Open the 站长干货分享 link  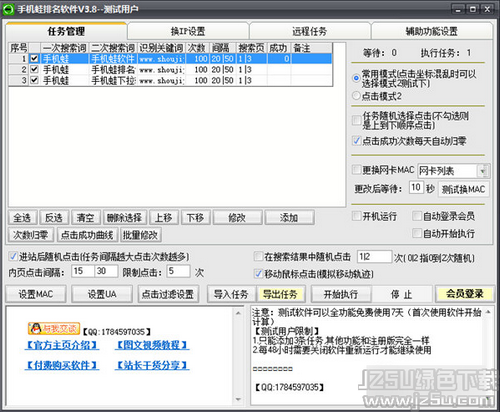152,366
